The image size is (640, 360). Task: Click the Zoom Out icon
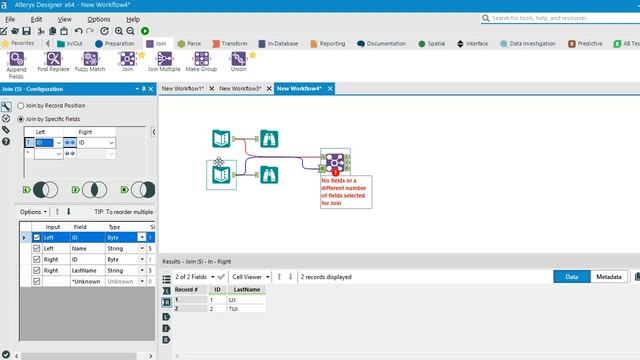130,31
